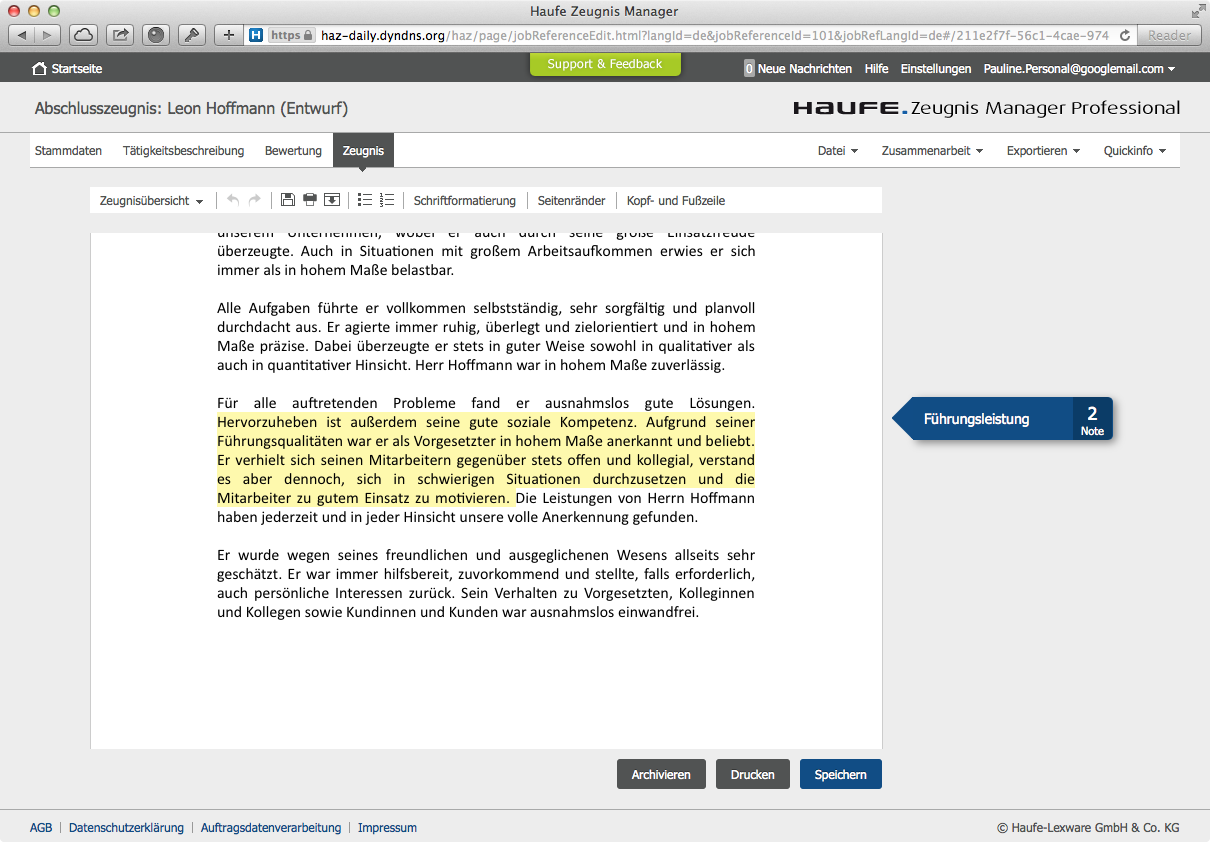Click the home icon beside Startseite
The image size is (1210, 842).
40,69
